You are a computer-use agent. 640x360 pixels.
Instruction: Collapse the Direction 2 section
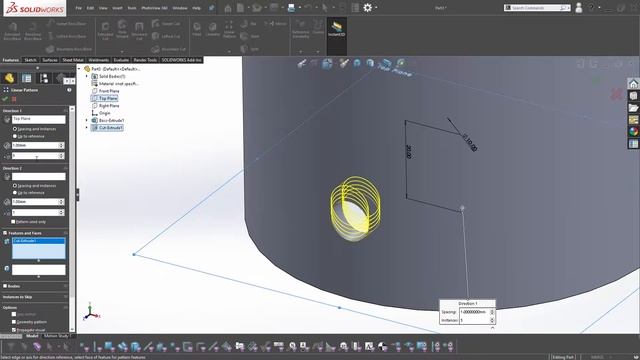click(65, 168)
